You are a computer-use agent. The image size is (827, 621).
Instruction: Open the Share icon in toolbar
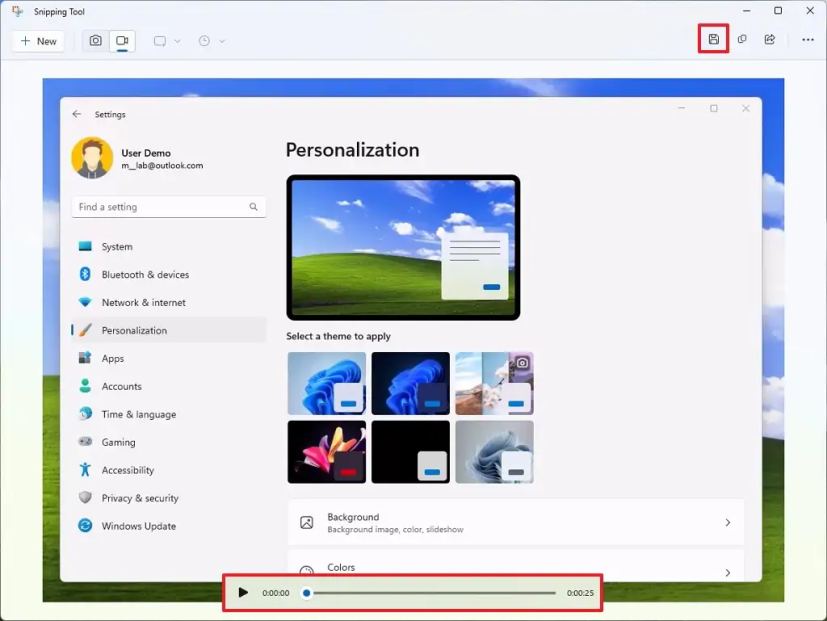[x=769, y=40]
